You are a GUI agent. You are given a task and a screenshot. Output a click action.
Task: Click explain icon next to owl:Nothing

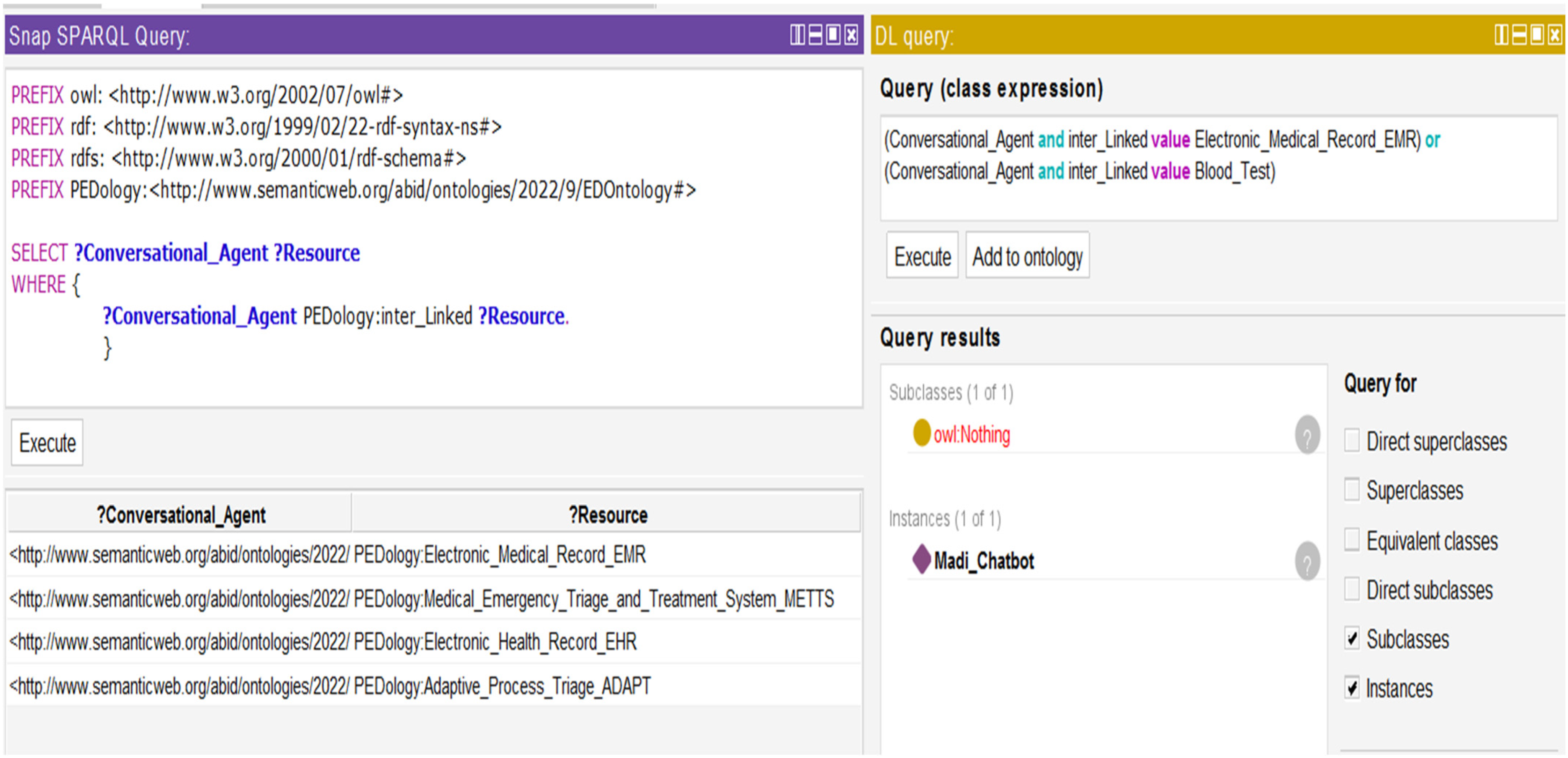click(1307, 435)
